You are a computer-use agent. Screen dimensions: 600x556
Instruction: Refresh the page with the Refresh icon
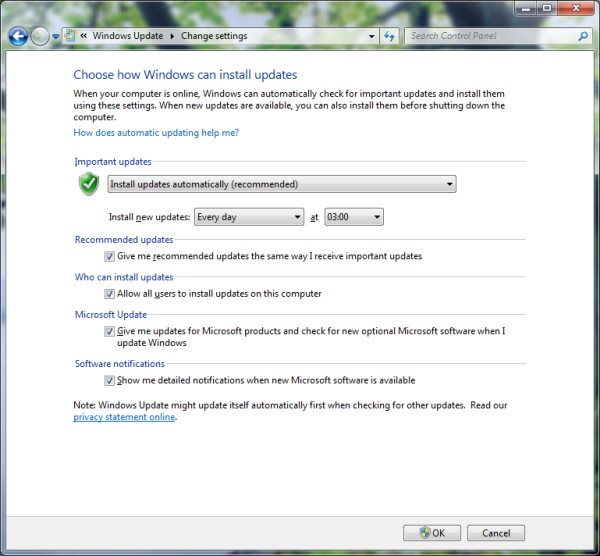tap(389, 36)
